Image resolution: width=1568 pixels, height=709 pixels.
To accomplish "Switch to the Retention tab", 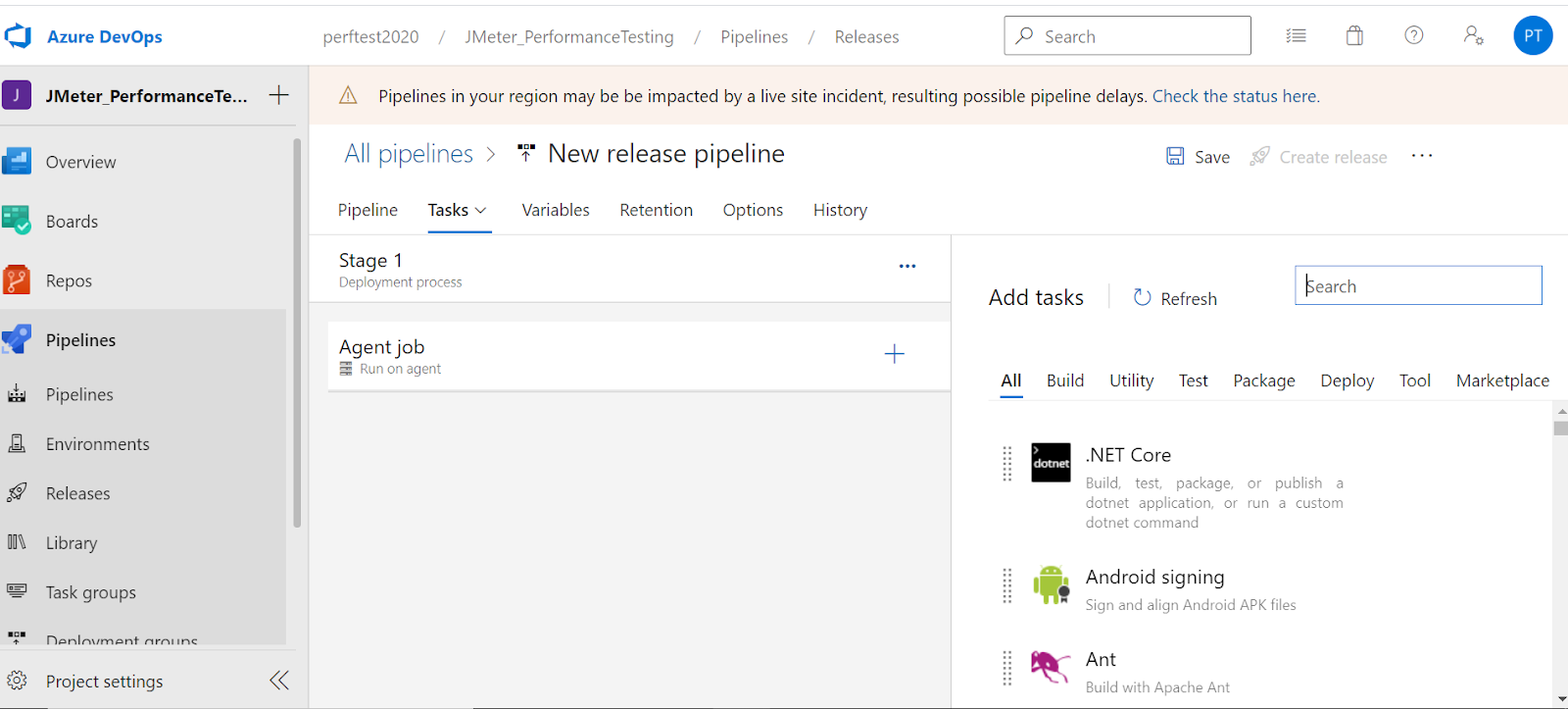I will [656, 210].
